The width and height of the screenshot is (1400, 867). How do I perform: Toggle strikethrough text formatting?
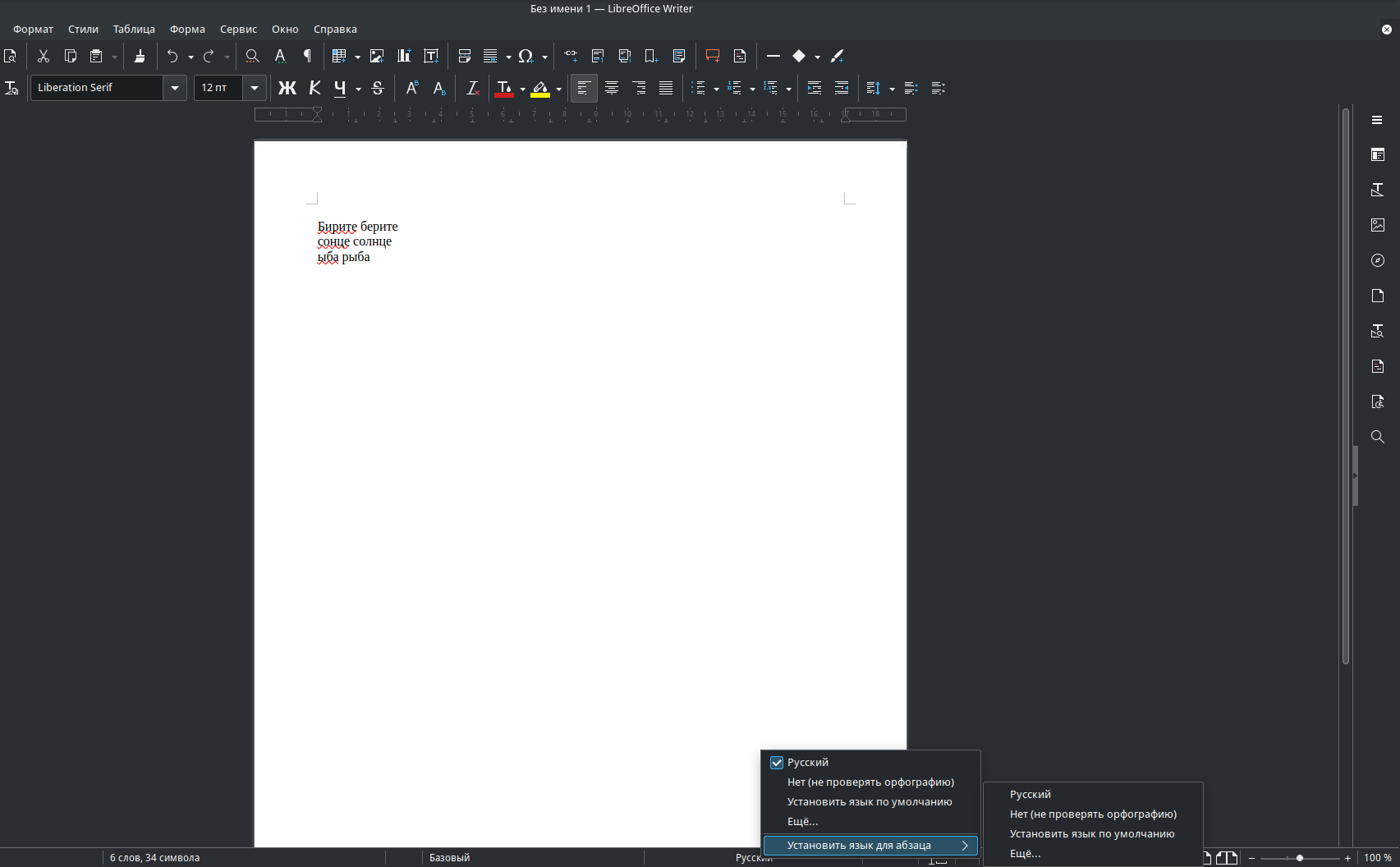click(378, 88)
